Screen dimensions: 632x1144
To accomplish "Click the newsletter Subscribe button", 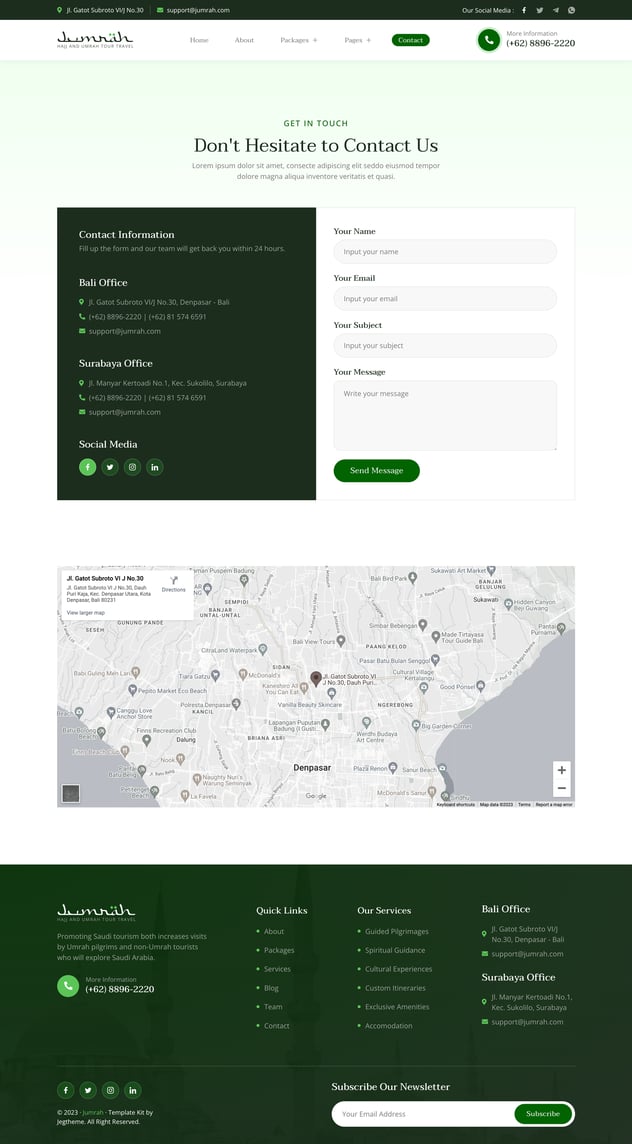I will [543, 1114].
